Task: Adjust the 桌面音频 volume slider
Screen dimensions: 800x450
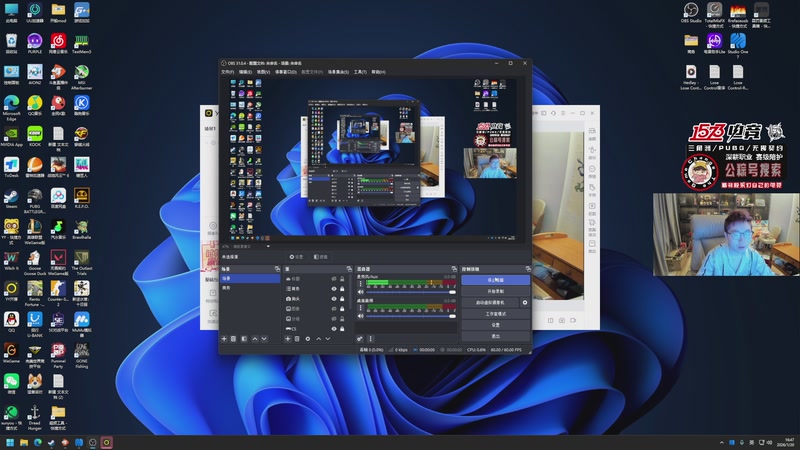Action: point(411,316)
